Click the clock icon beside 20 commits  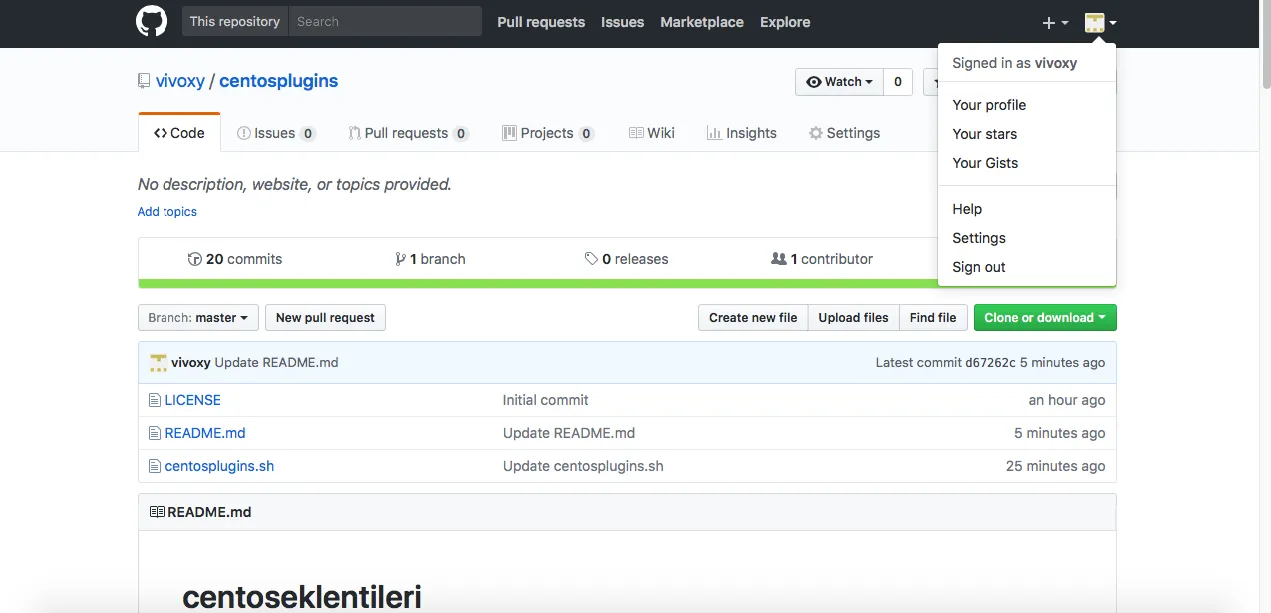tap(196, 258)
